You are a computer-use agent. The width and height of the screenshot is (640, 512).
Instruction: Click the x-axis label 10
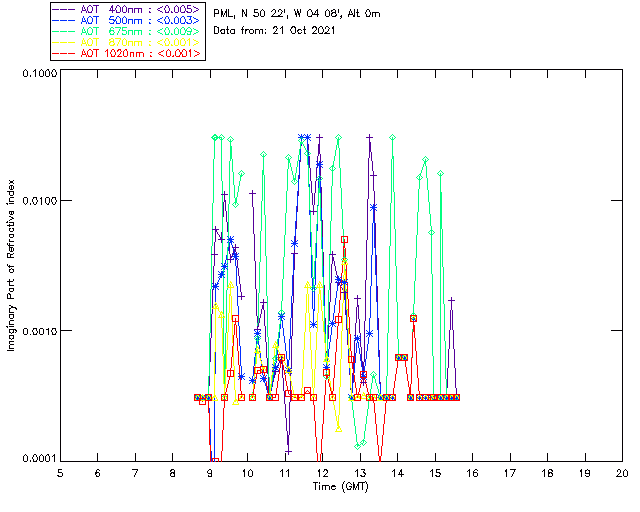247,473
